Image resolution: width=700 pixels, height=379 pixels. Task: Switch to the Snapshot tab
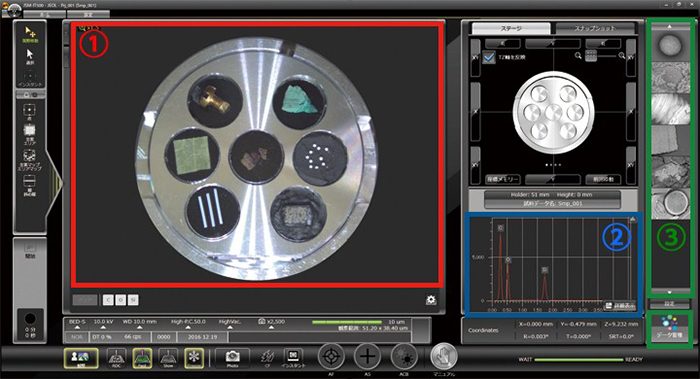[595, 28]
